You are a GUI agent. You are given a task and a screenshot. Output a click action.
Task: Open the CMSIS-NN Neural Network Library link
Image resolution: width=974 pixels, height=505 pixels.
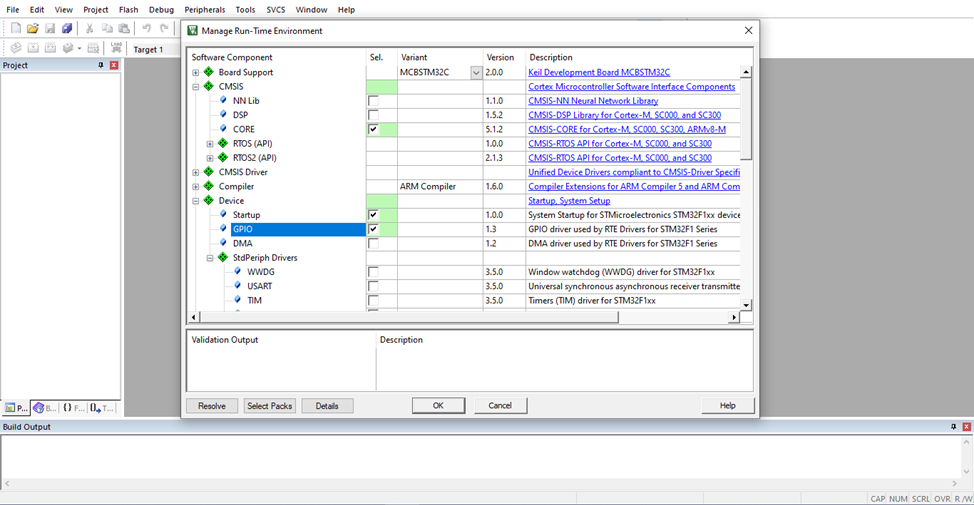point(593,101)
